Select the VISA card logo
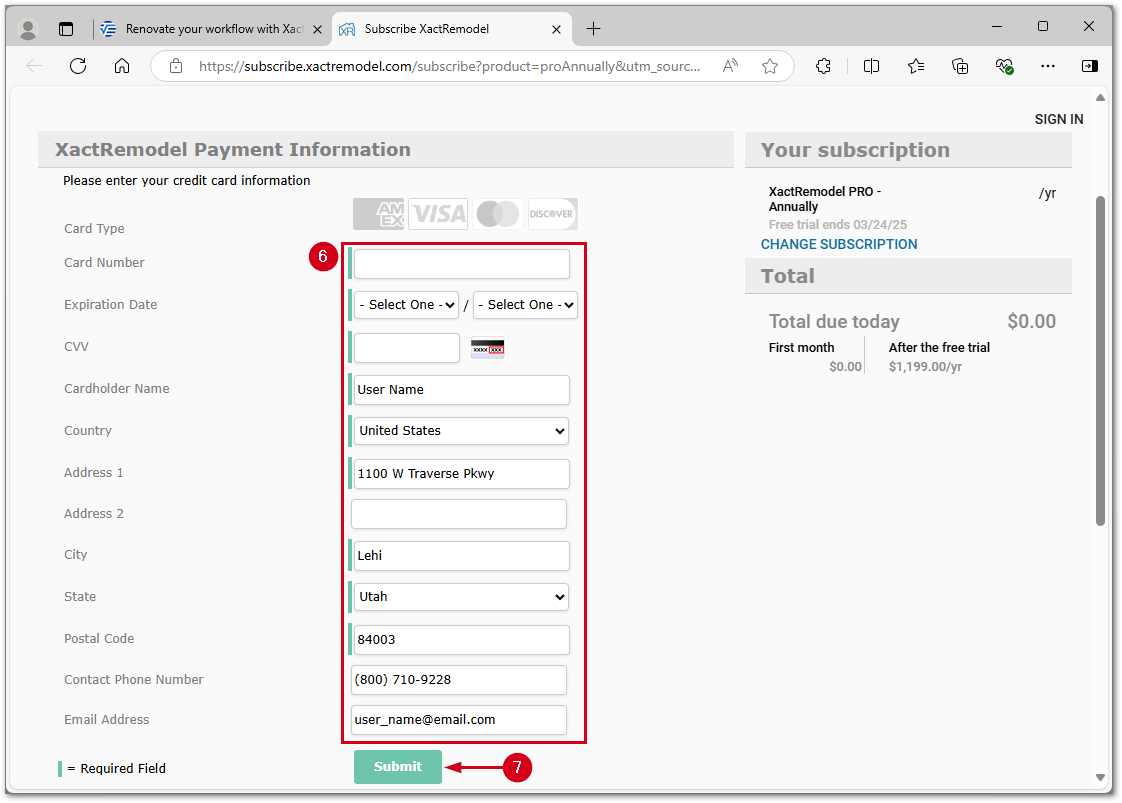This screenshot has height=803, width=1122. tap(438, 214)
